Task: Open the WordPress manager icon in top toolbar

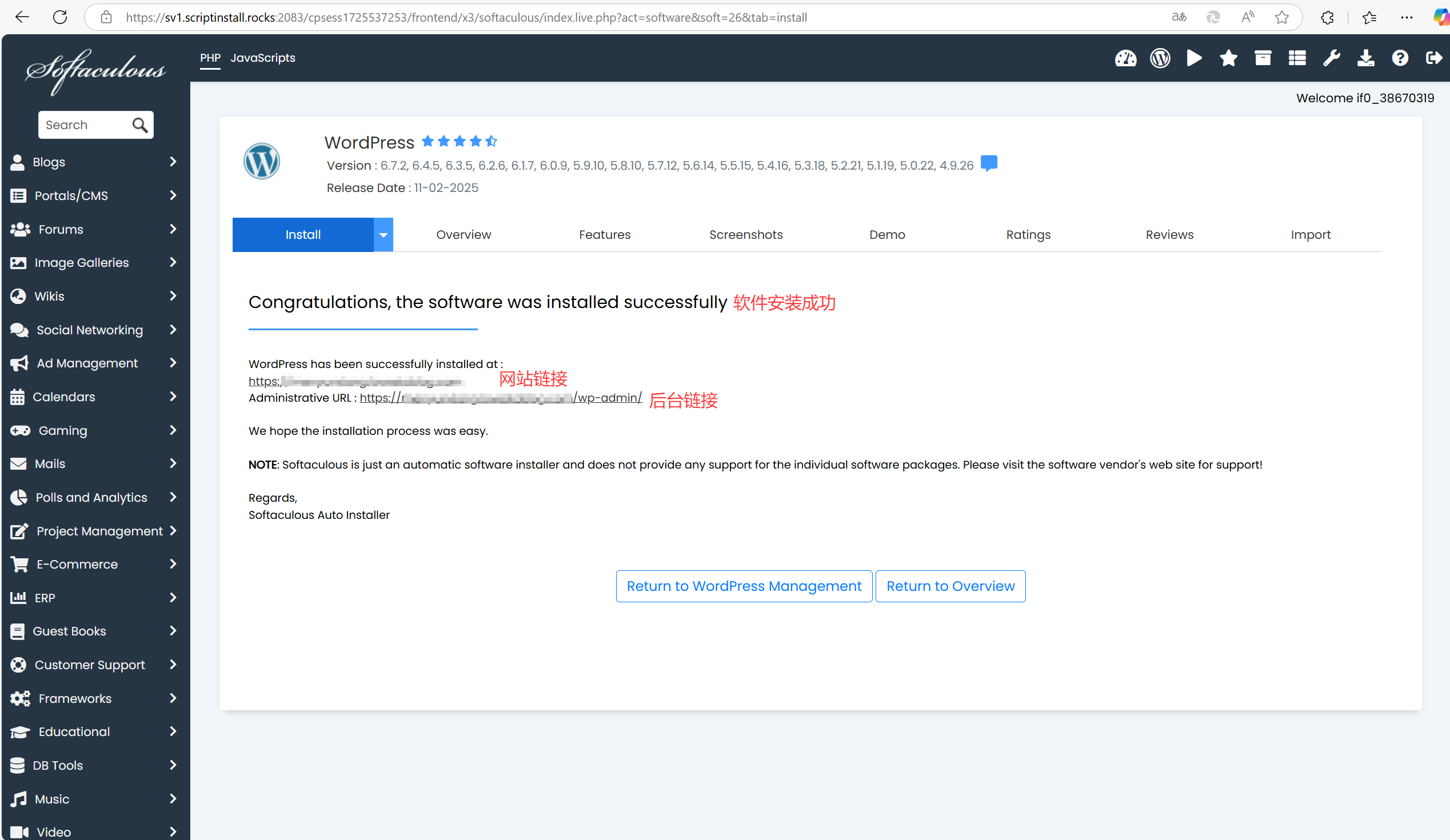Action: coord(1160,58)
